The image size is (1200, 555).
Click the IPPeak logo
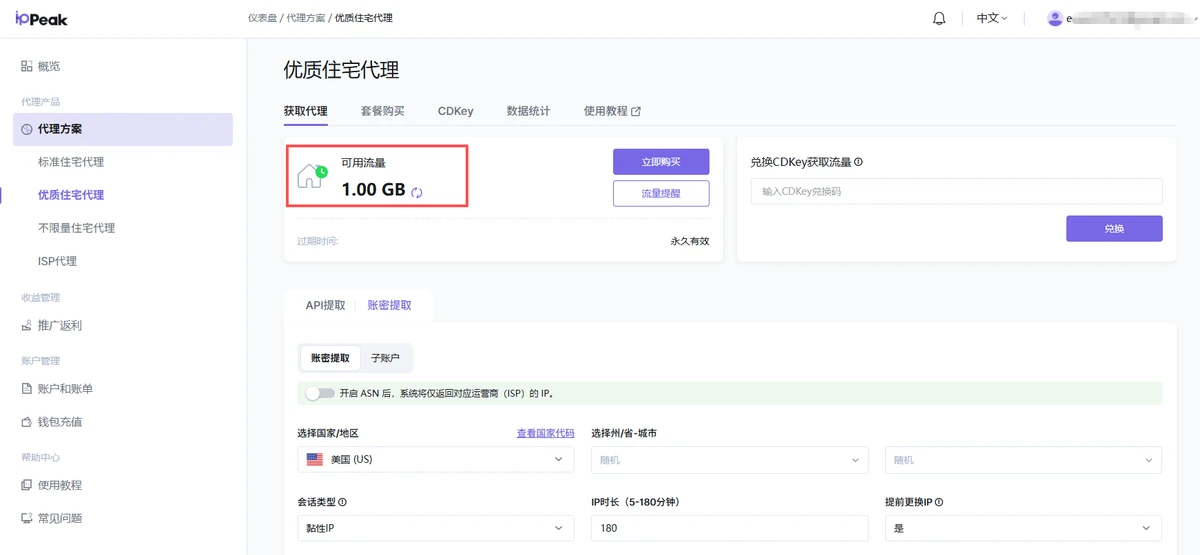point(41,18)
